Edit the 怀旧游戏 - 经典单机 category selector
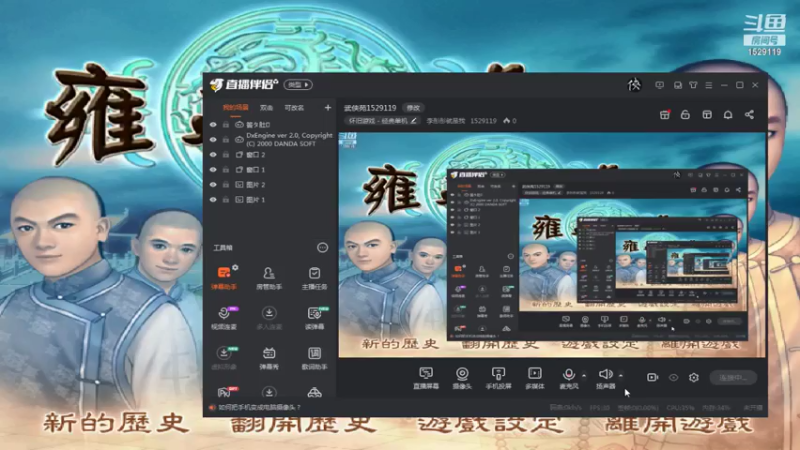The image size is (800, 450). [x=383, y=121]
